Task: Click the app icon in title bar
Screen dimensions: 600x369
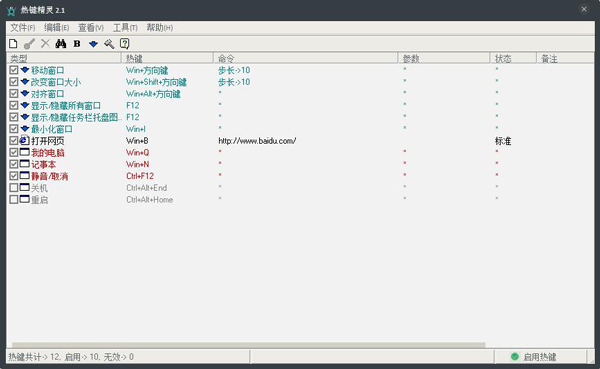Action: point(11,10)
